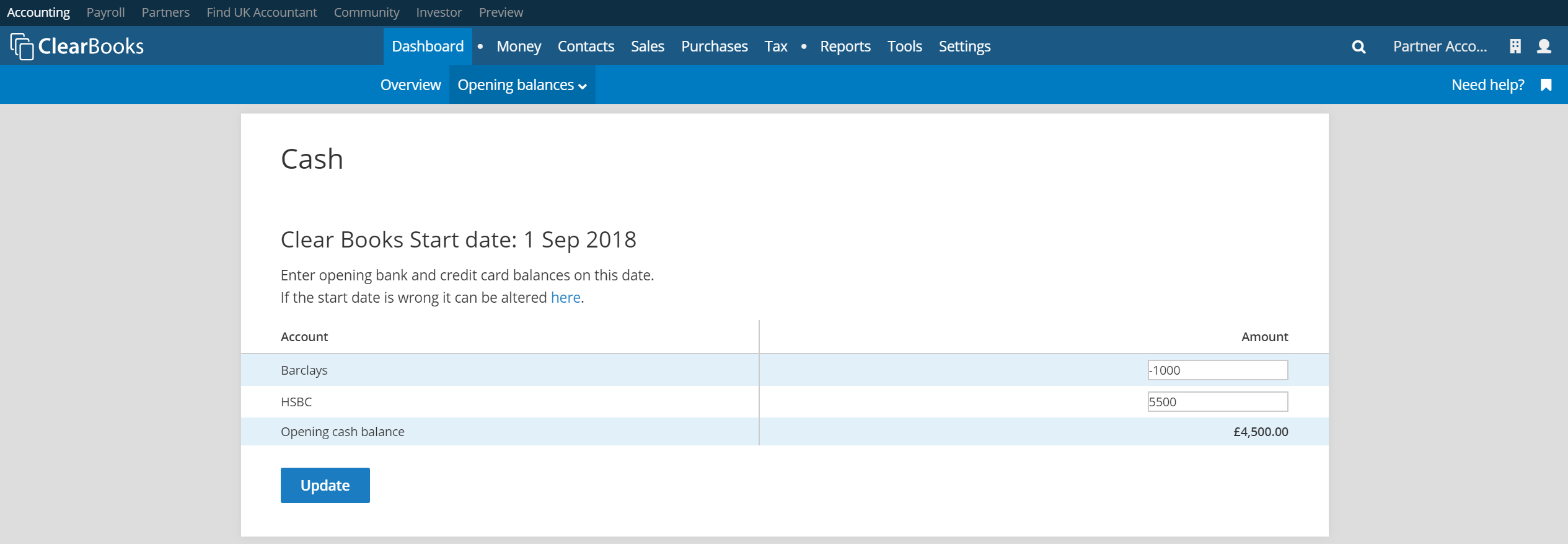The width and height of the screenshot is (1568, 544).
Task: Expand the Opening balances dropdown
Action: 522,85
